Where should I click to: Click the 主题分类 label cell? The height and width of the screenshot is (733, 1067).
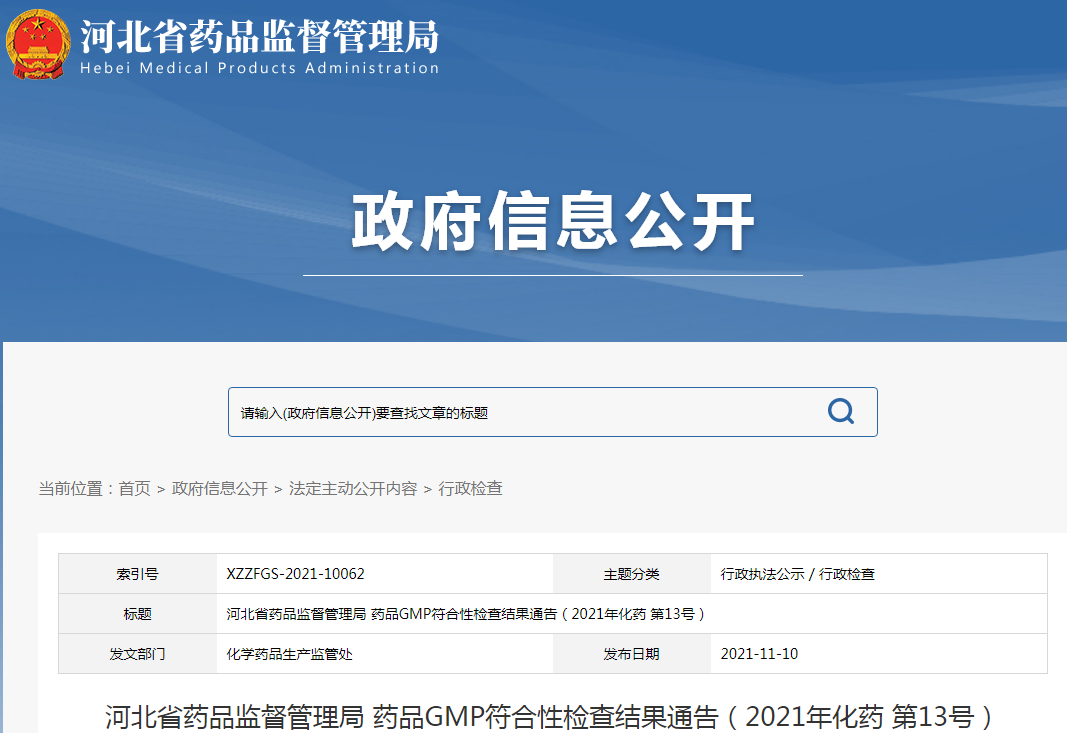pos(631,574)
